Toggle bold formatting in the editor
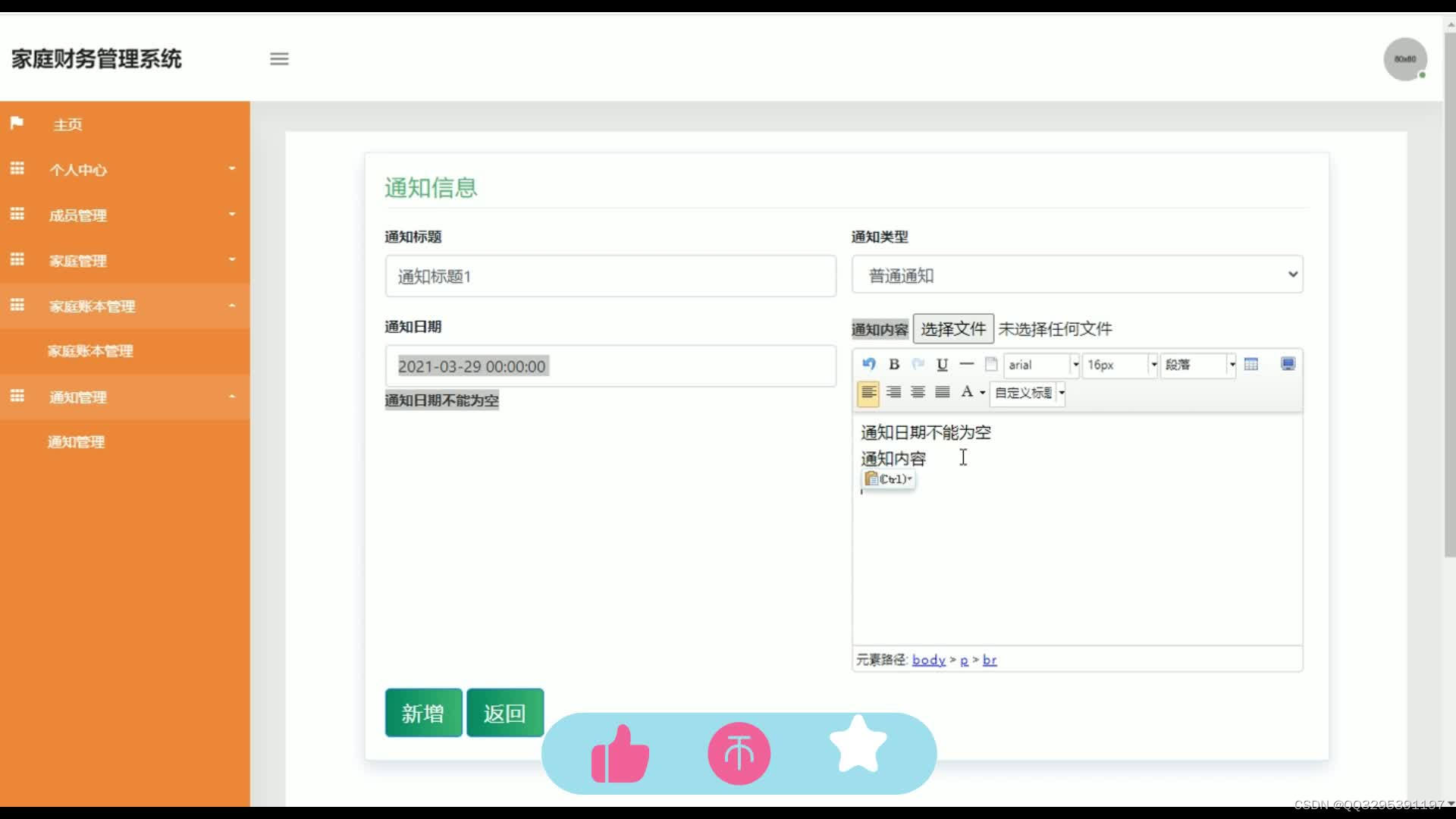 (894, 365)
